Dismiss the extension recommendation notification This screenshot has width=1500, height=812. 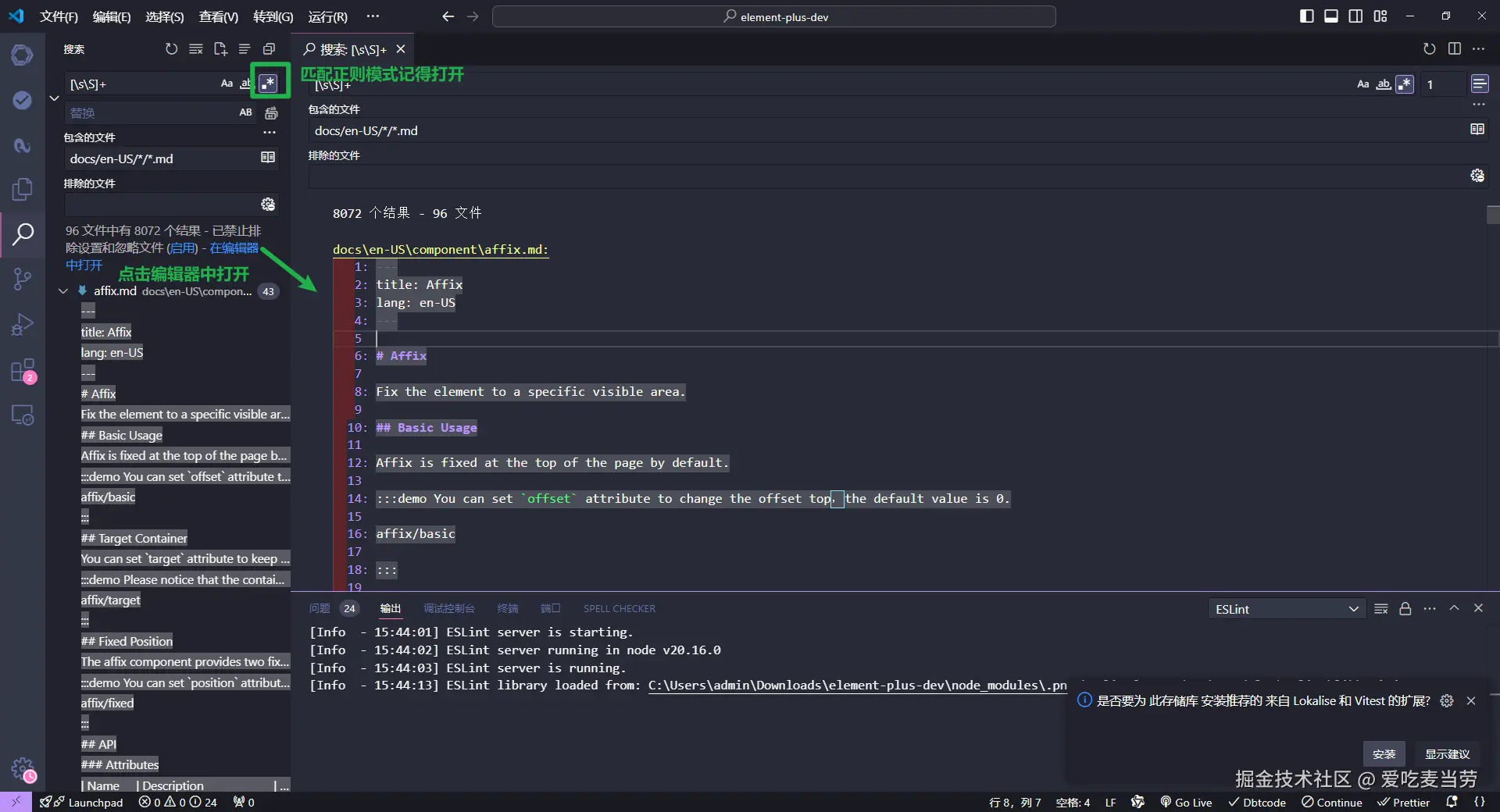[1471, 701]
